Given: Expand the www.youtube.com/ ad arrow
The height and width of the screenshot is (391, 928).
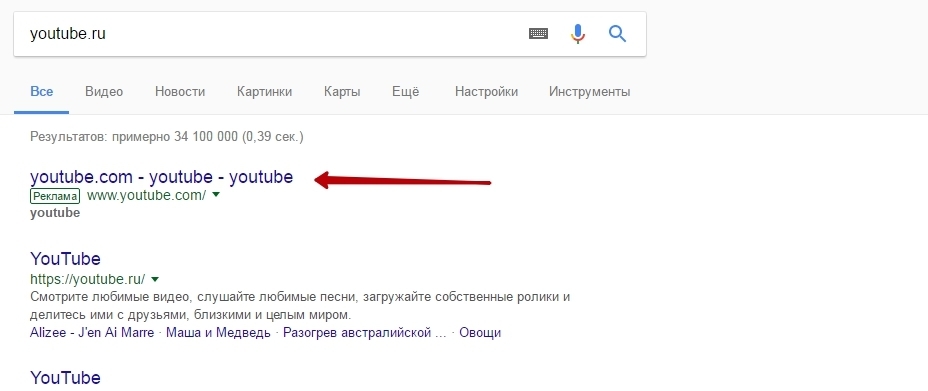Looking at the screenshot, I should (x=215, y=195).
